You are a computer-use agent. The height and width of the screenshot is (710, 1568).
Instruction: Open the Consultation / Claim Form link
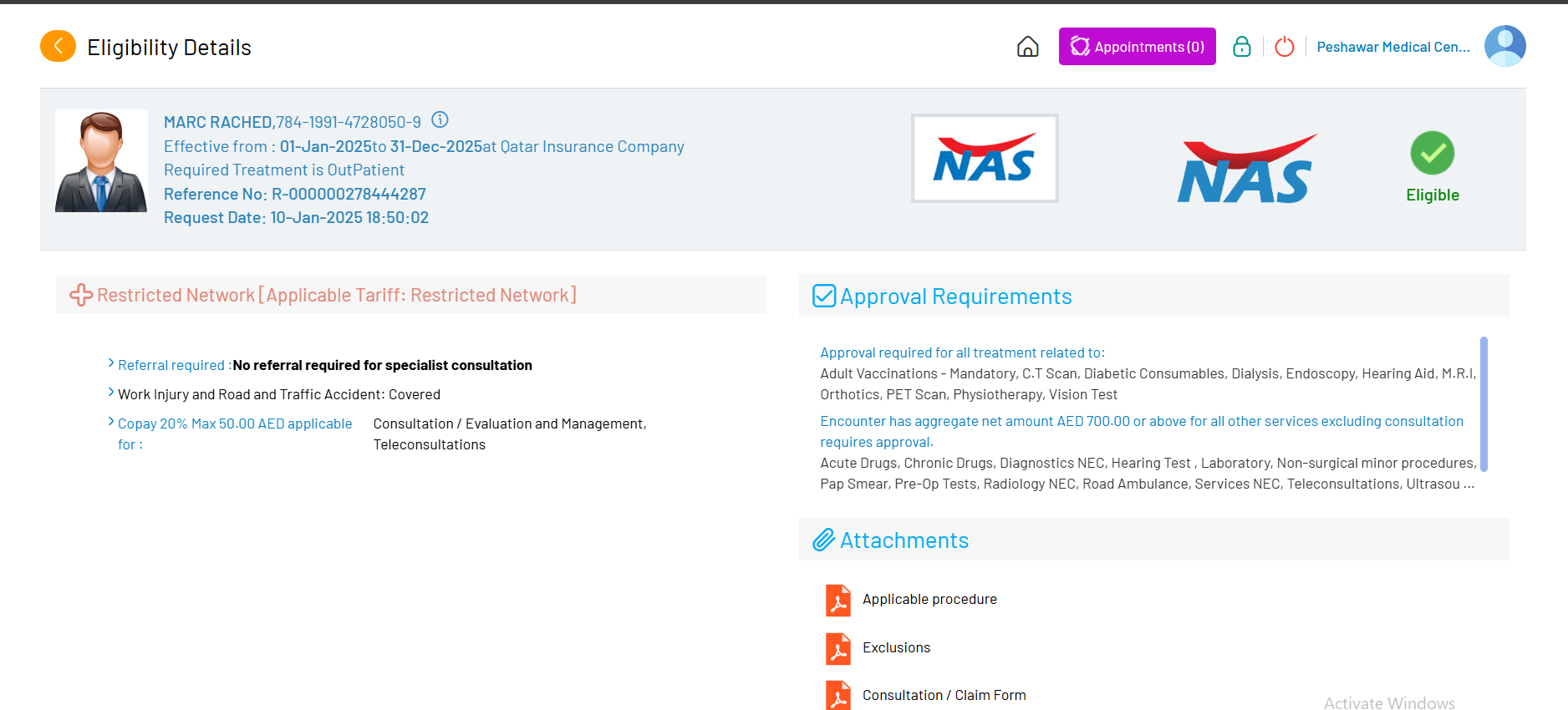[x=944, y=696]
